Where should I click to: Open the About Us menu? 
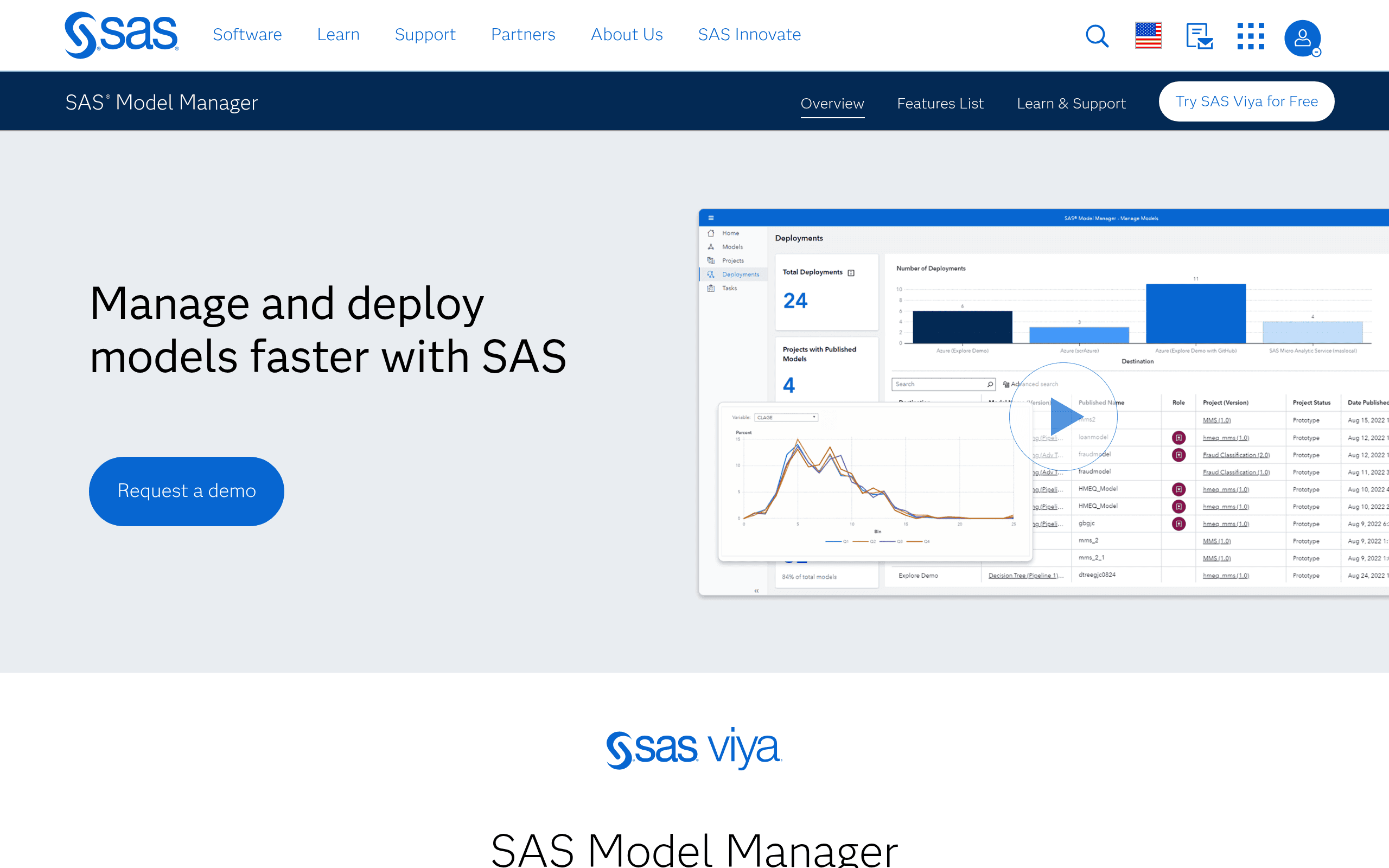point(627,34)
